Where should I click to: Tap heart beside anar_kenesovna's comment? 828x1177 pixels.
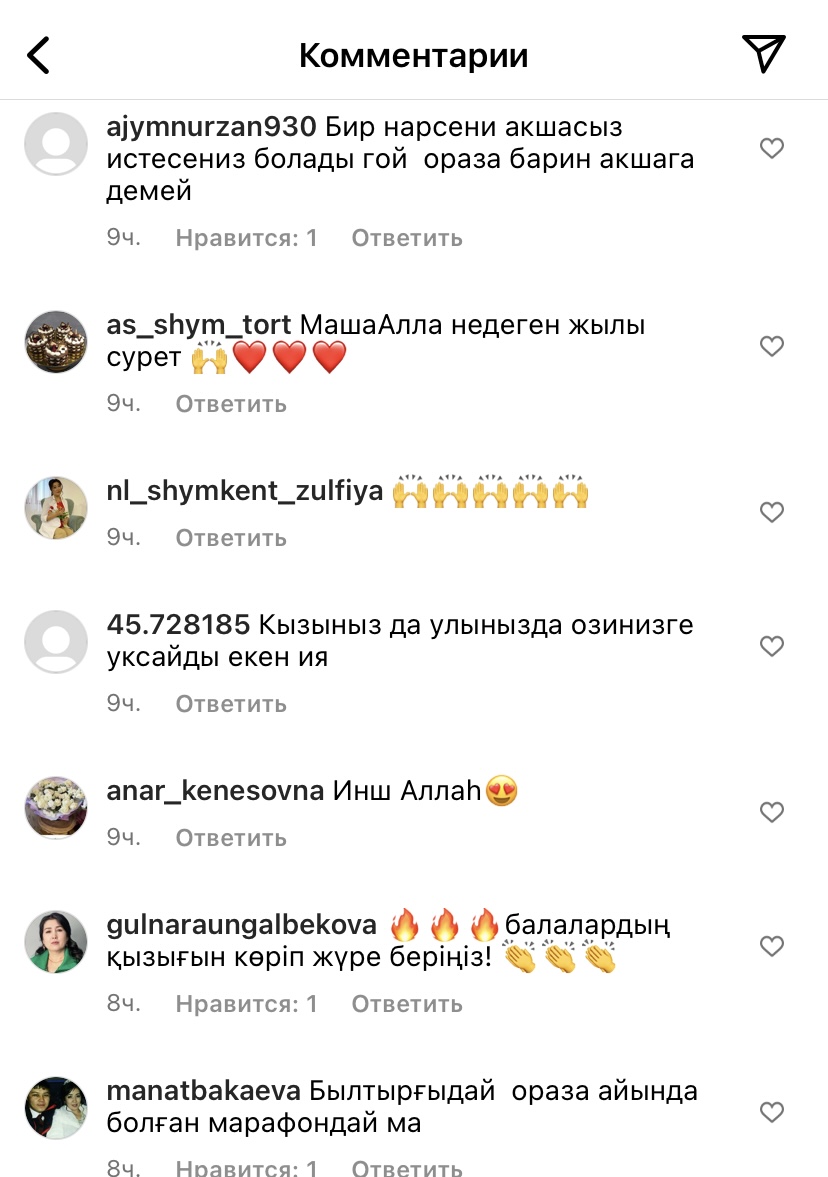pyautogui.click(x=772, y=812)
